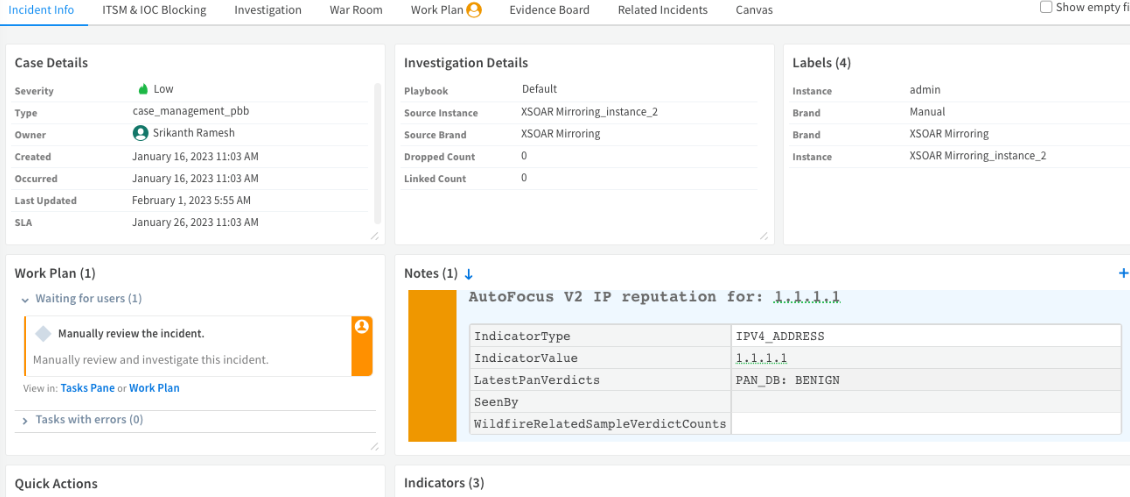Image resolution: width=1130 pixels, height=497 pixels.
Task: Open the Tasks Pane link
Action: pyautogui.click(x=88, y=388)
